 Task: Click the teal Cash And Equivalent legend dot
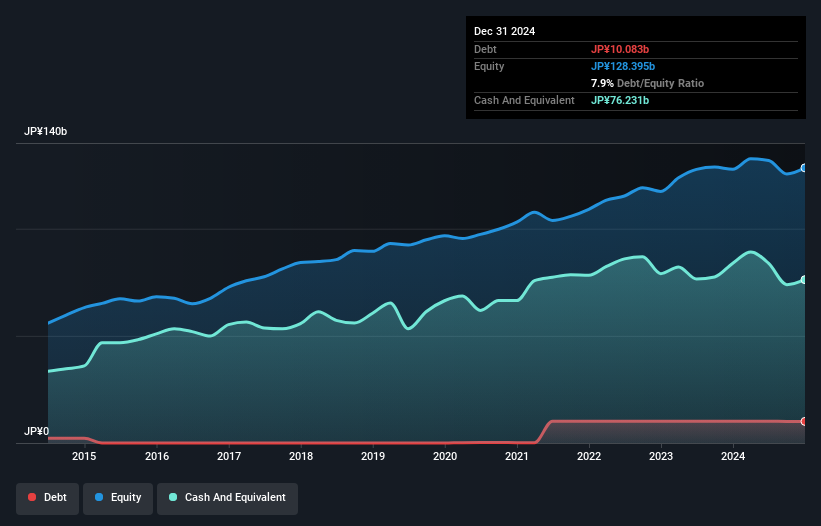[x=173, y=497]
